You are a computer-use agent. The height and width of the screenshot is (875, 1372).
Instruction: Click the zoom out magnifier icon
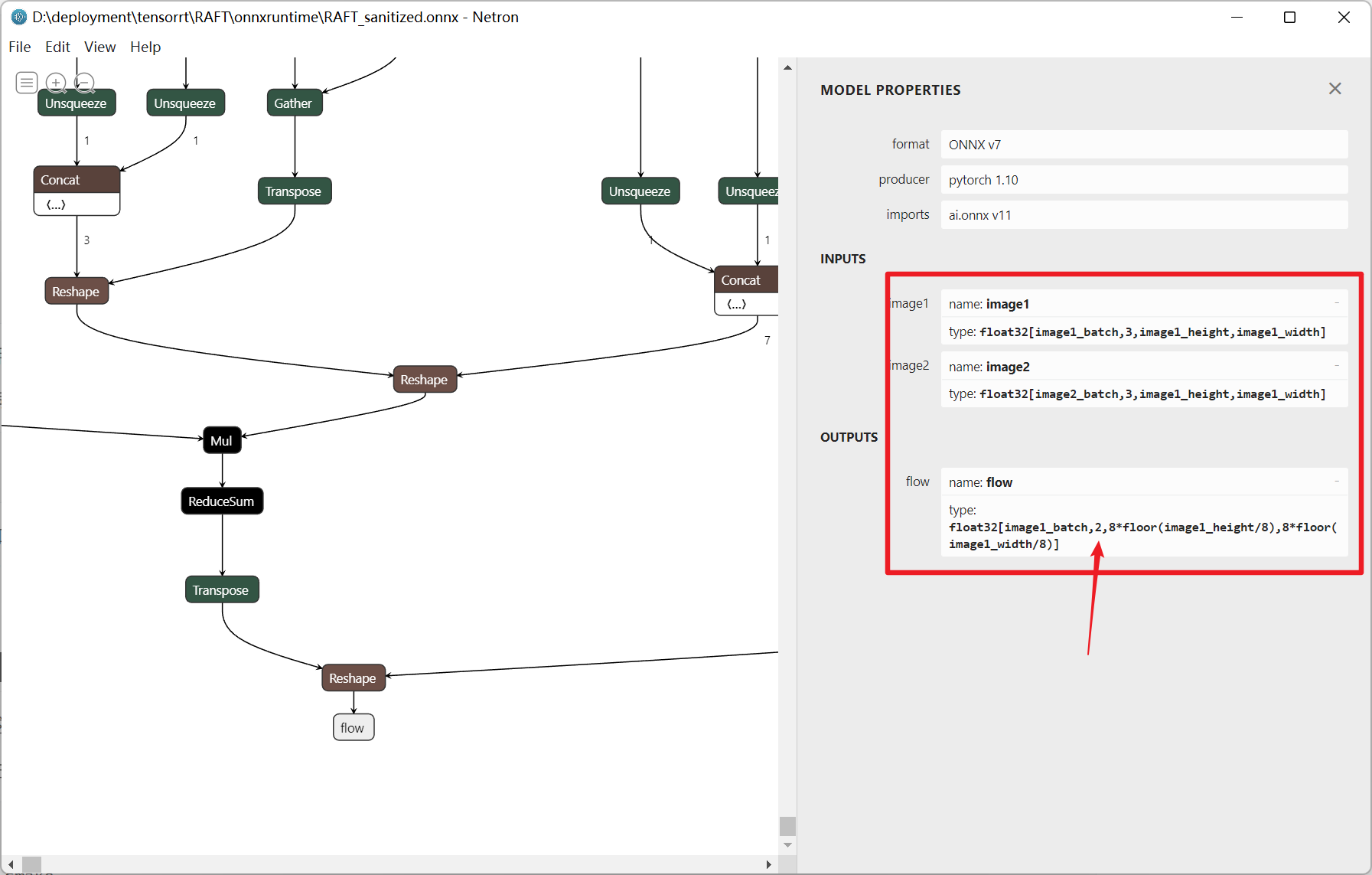click(84, 82)
